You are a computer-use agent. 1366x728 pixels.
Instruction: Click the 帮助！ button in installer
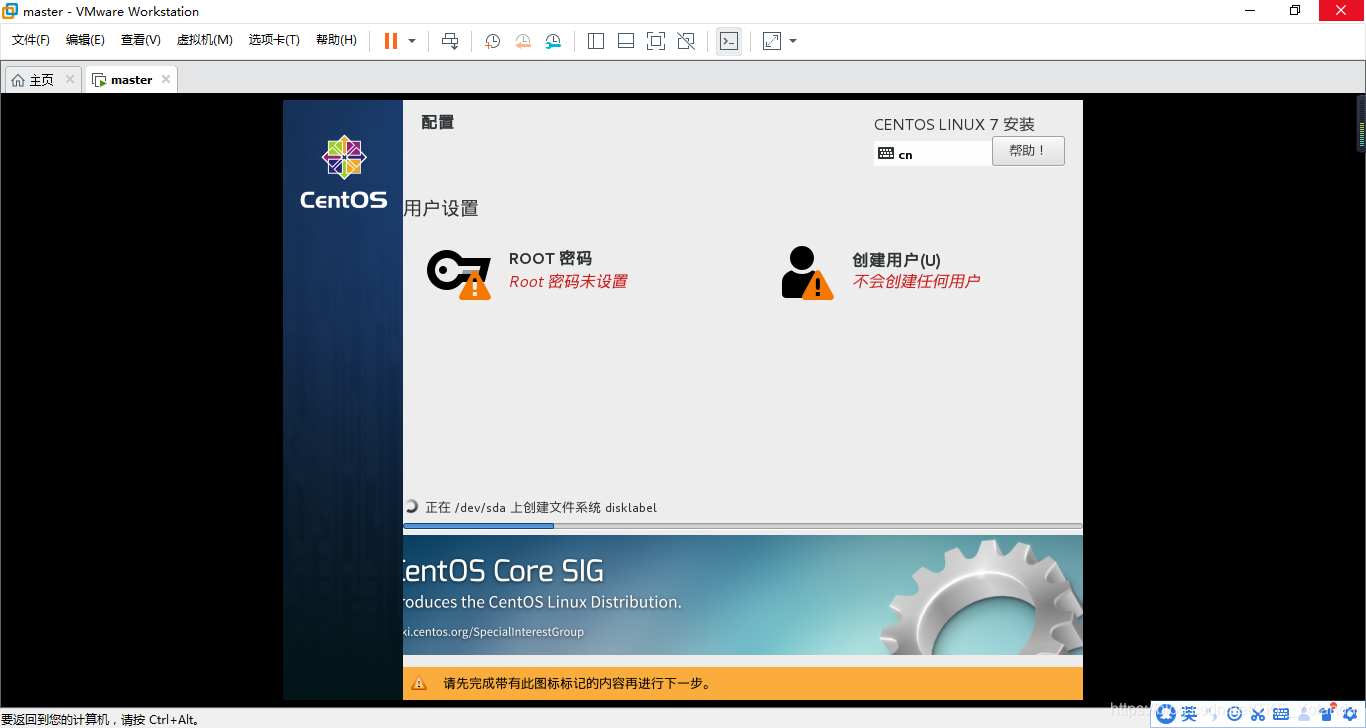1028,151
